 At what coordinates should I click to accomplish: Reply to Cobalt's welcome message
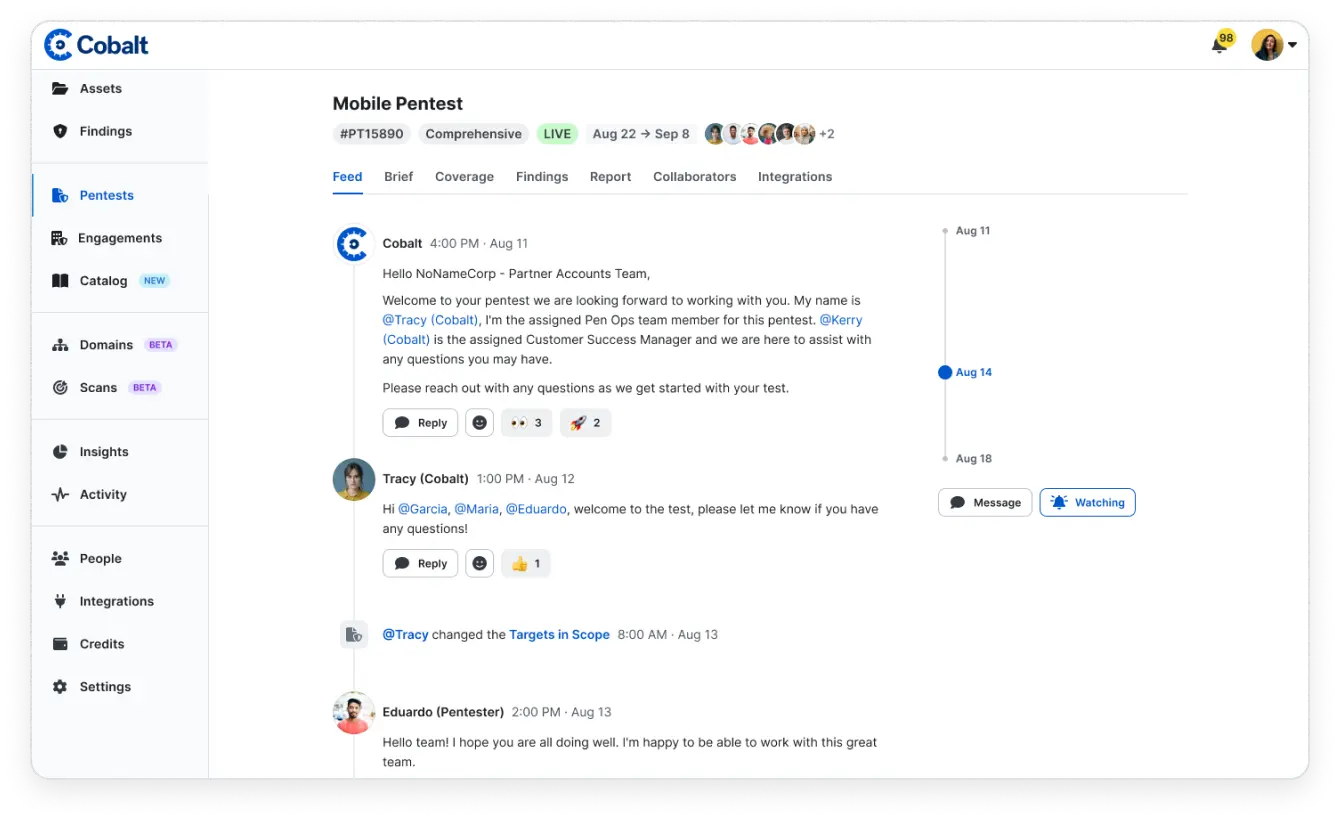pos(420,423)
